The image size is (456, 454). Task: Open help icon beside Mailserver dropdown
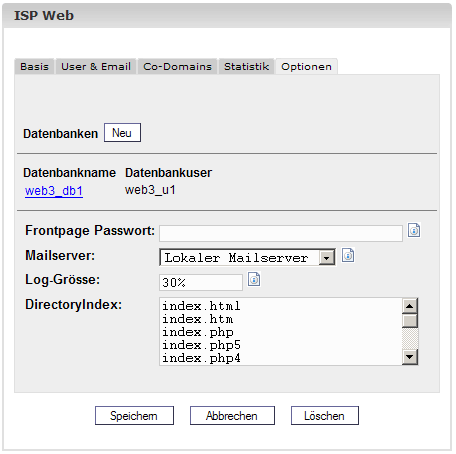pyautogui.click(x=348, y=255)
